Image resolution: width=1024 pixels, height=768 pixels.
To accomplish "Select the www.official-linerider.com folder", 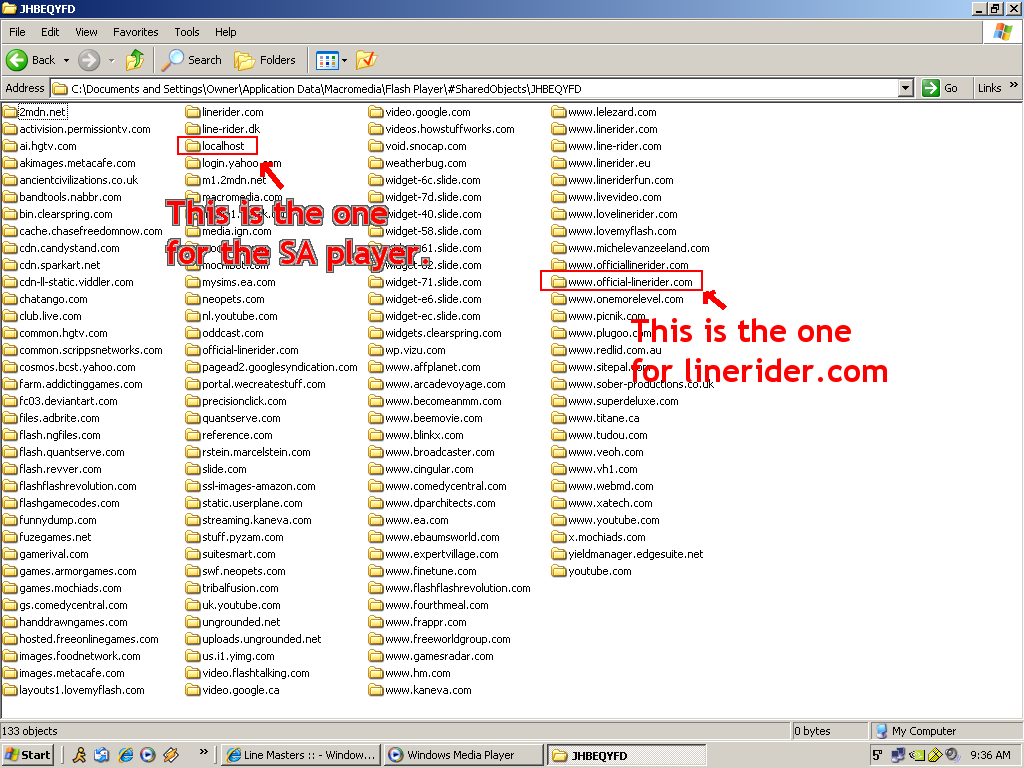I will click(622, 282).
